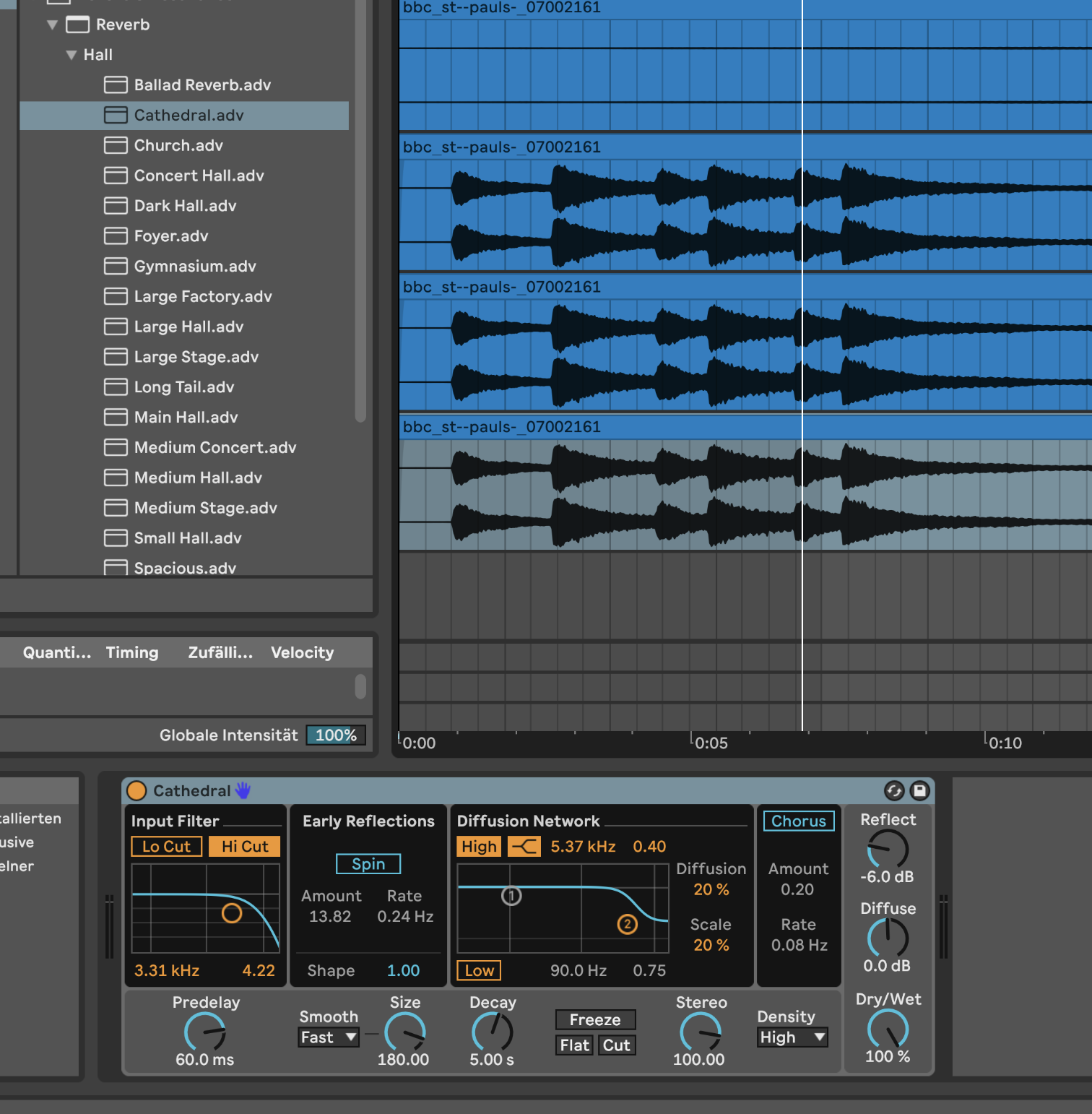1092x1114 pixels.
Task: Open the Density dropdown set to High
Action: click(x=792, y=1037)
